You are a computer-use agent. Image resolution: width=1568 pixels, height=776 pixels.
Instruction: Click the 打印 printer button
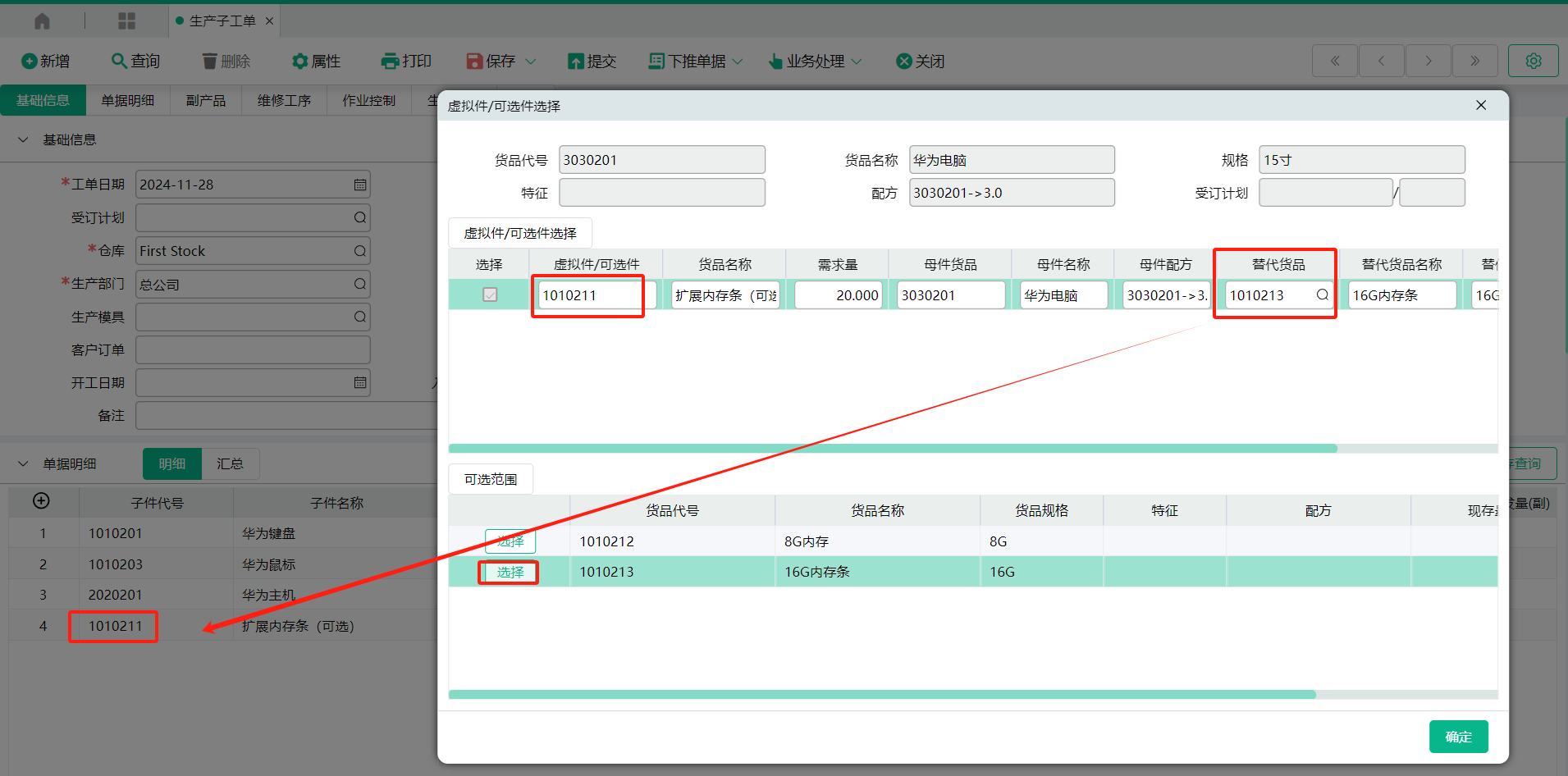[x=406, y=61]
